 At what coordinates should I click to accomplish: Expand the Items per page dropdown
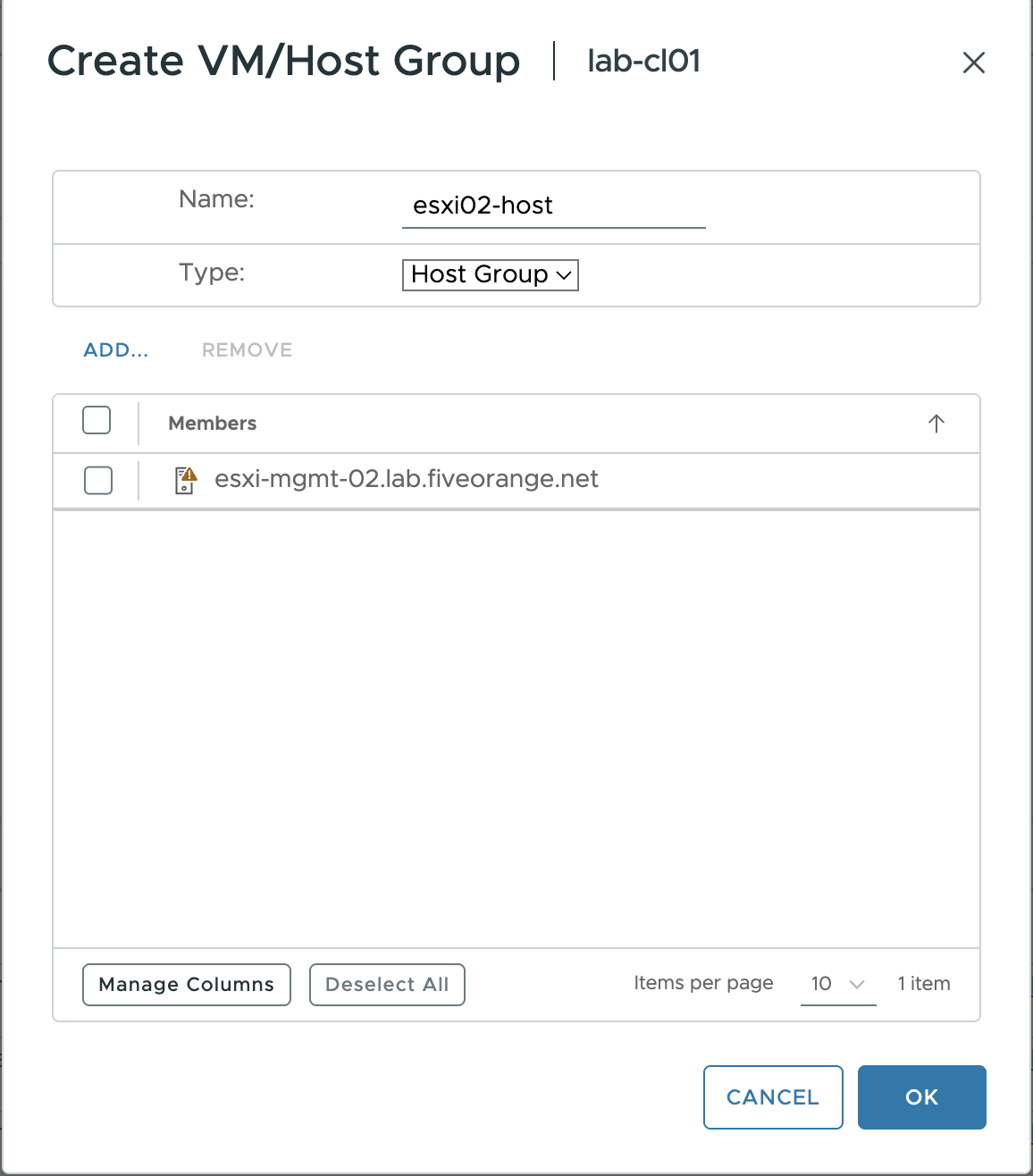[x=837, y=984]
